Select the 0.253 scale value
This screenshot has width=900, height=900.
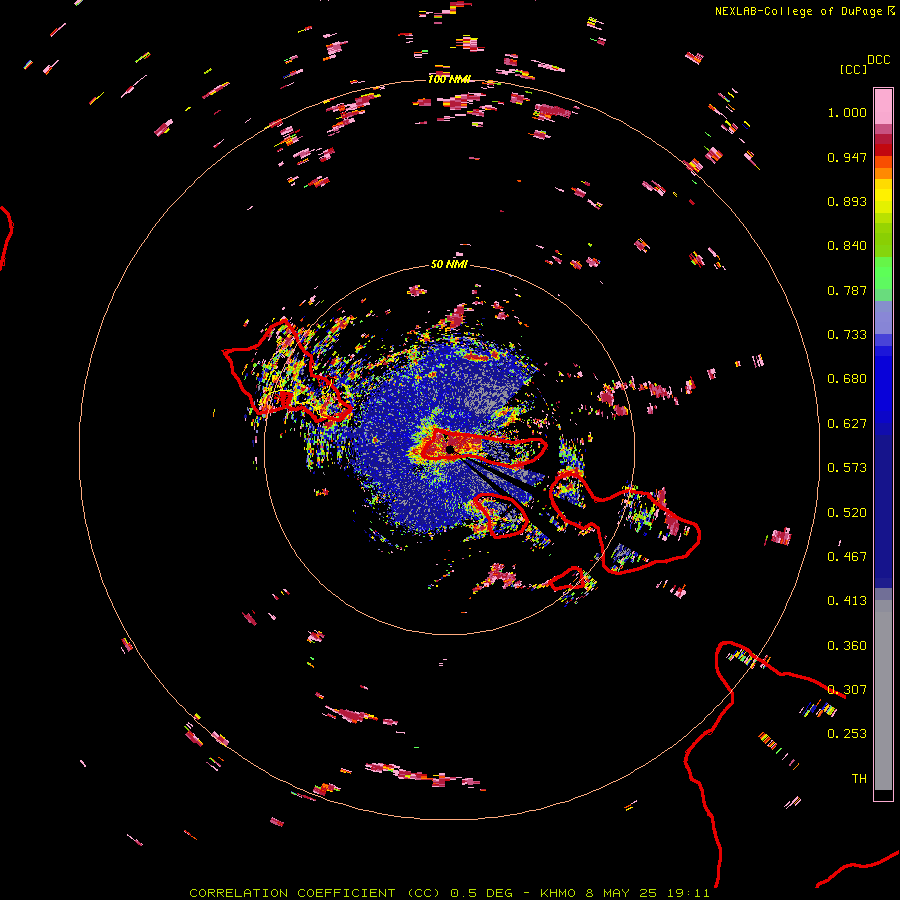847,734
